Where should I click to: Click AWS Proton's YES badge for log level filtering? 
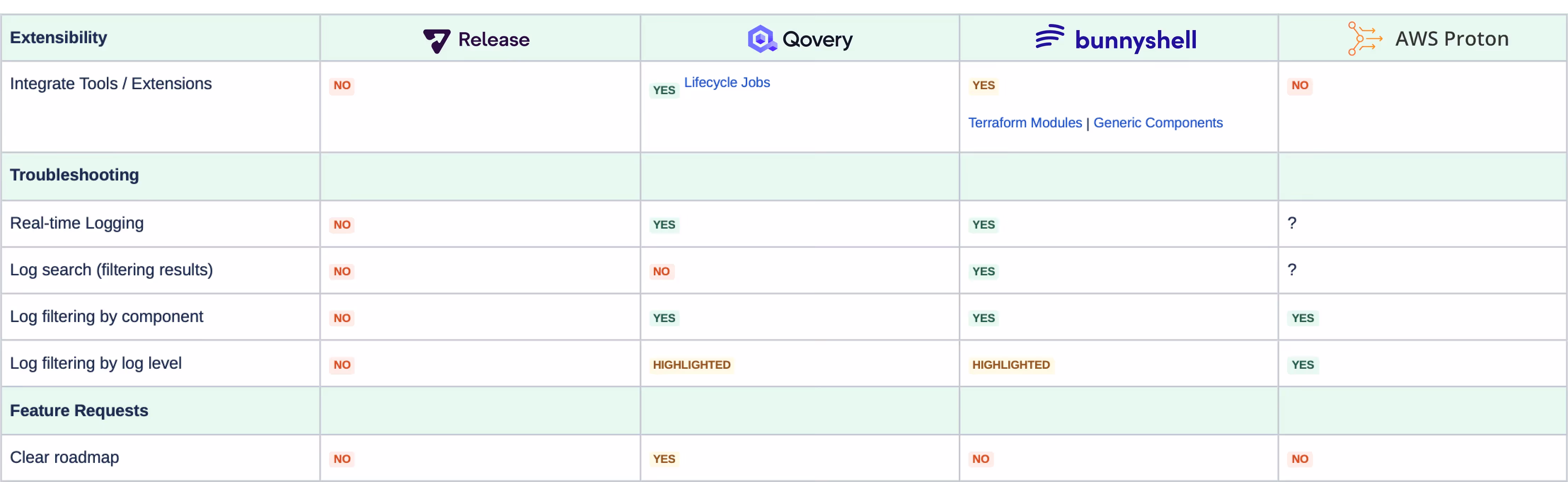(x=1303, y=365)
